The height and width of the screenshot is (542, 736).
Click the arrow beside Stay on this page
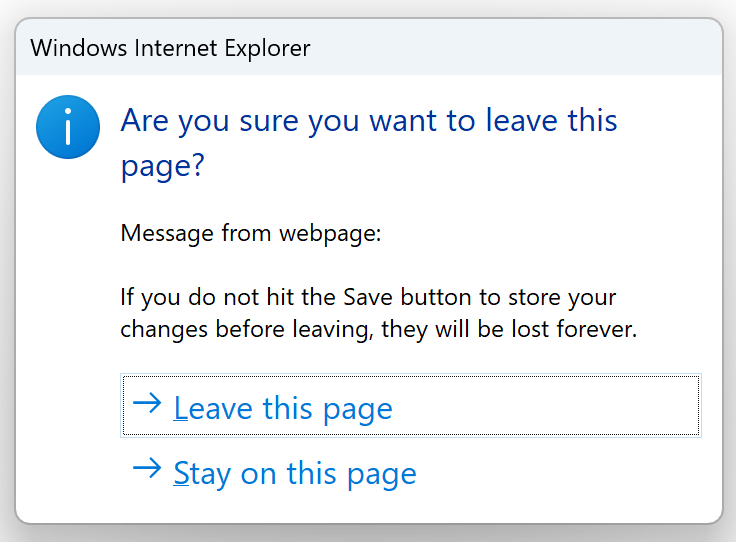[x=147, y=468]
